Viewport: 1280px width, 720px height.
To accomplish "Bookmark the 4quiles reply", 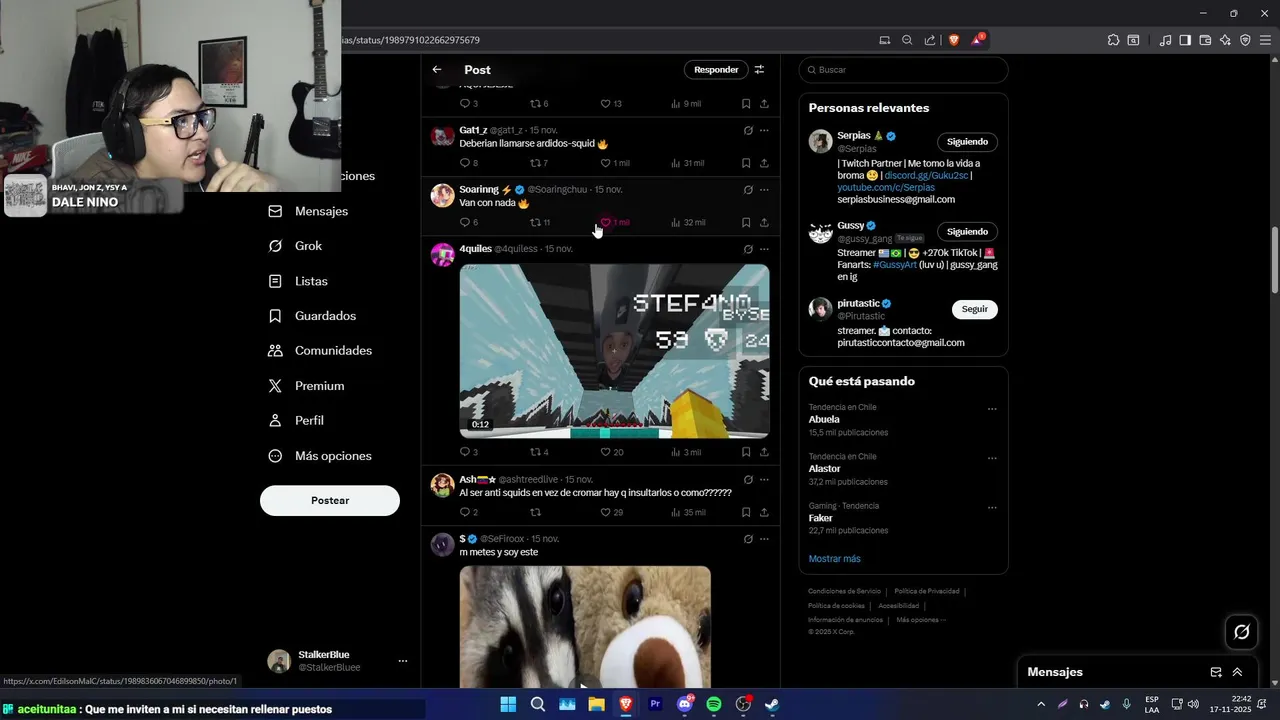I will 746,452.
